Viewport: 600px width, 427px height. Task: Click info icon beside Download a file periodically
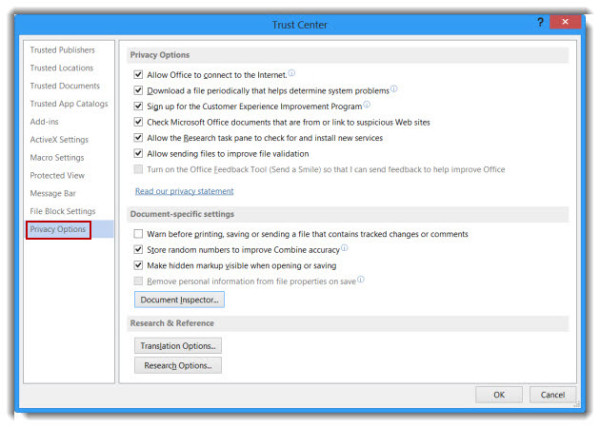(394, 88)
